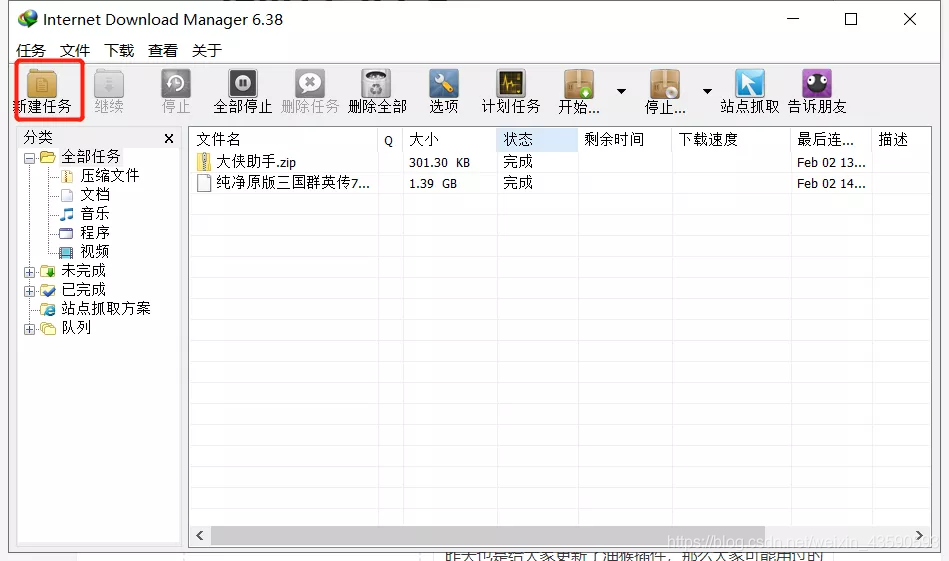
Task: Open dropdown arrow next to 停止 queue
Action: pyautogui.click(x=707, y=91)
